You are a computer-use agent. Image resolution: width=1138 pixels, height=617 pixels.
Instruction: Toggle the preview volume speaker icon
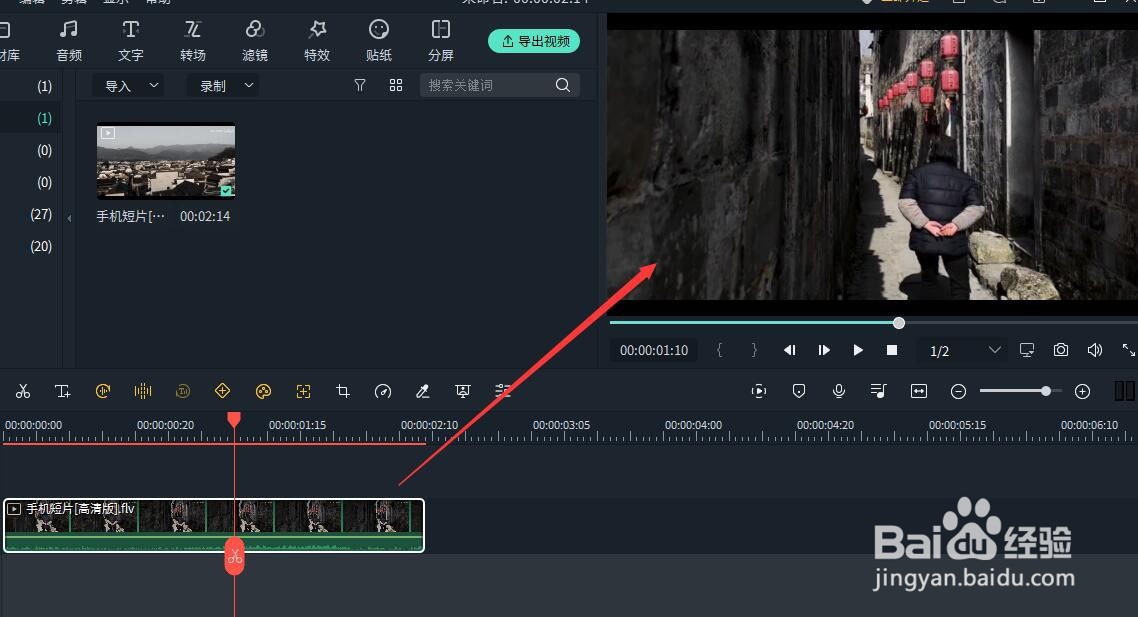click(1095, 351)
